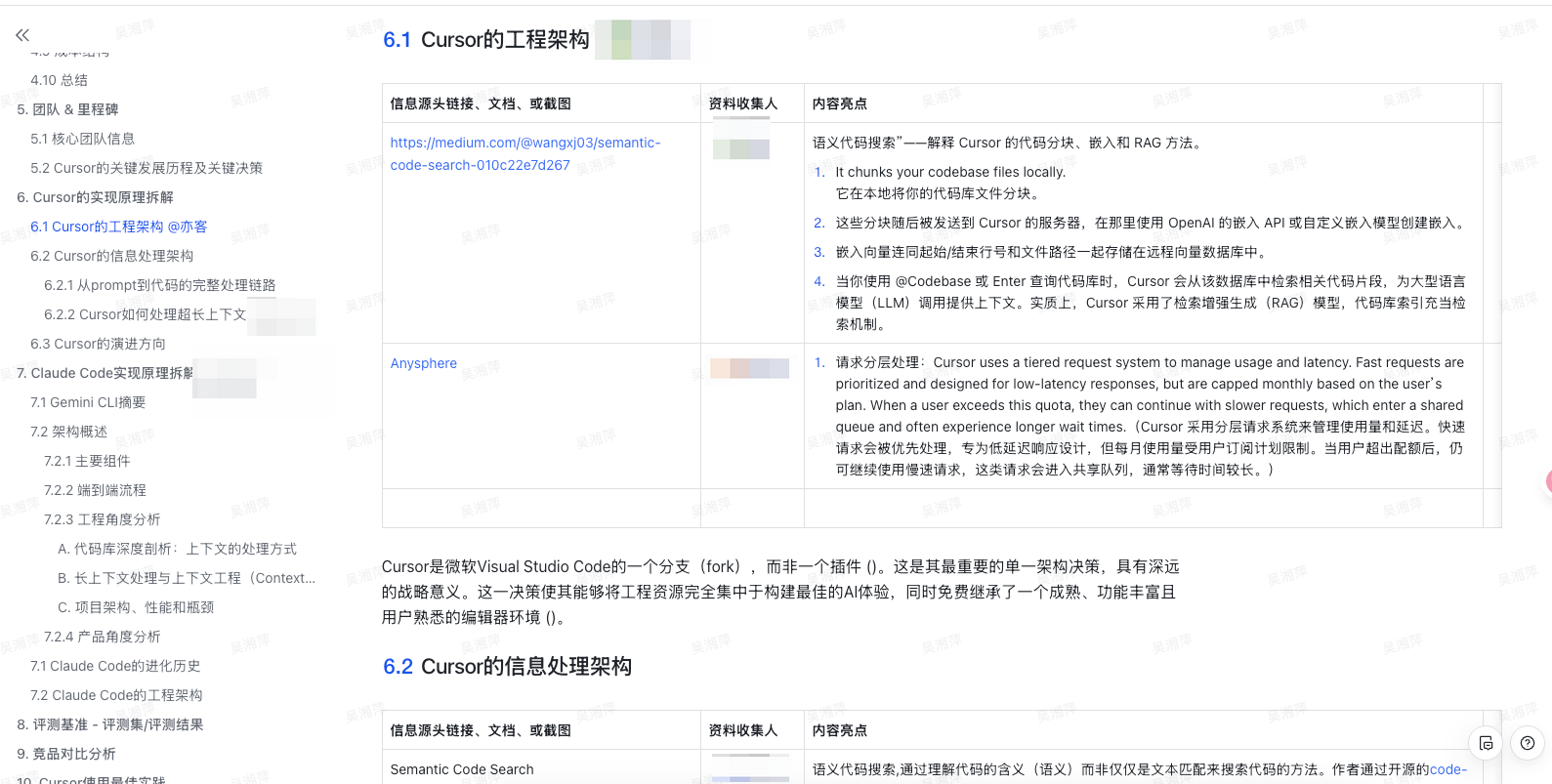This screenshot has height=784, width=1552.
Task: Click the document heading "6.1 Cursor的工程架构"
Action: click(x=486, y=39)
